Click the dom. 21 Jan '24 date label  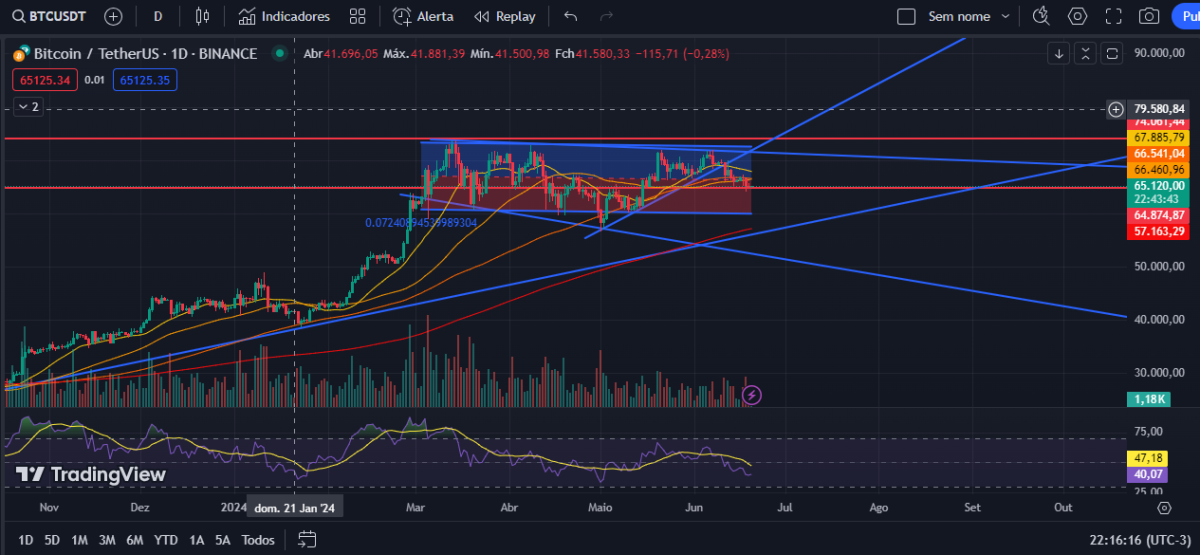tap(294, 508)
